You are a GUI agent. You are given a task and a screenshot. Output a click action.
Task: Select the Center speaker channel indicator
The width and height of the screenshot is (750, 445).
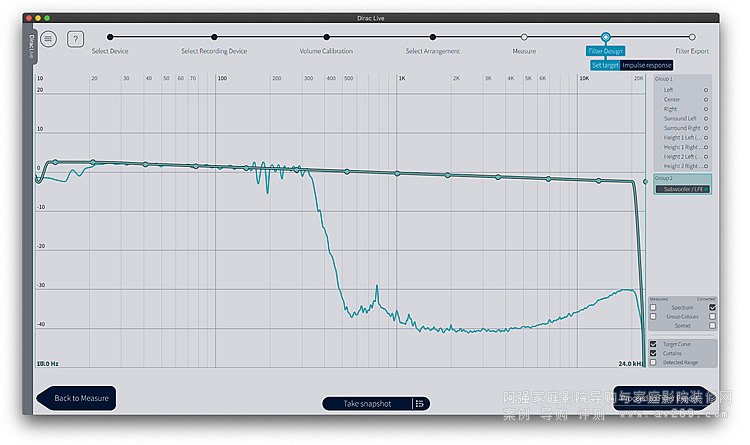706,99
